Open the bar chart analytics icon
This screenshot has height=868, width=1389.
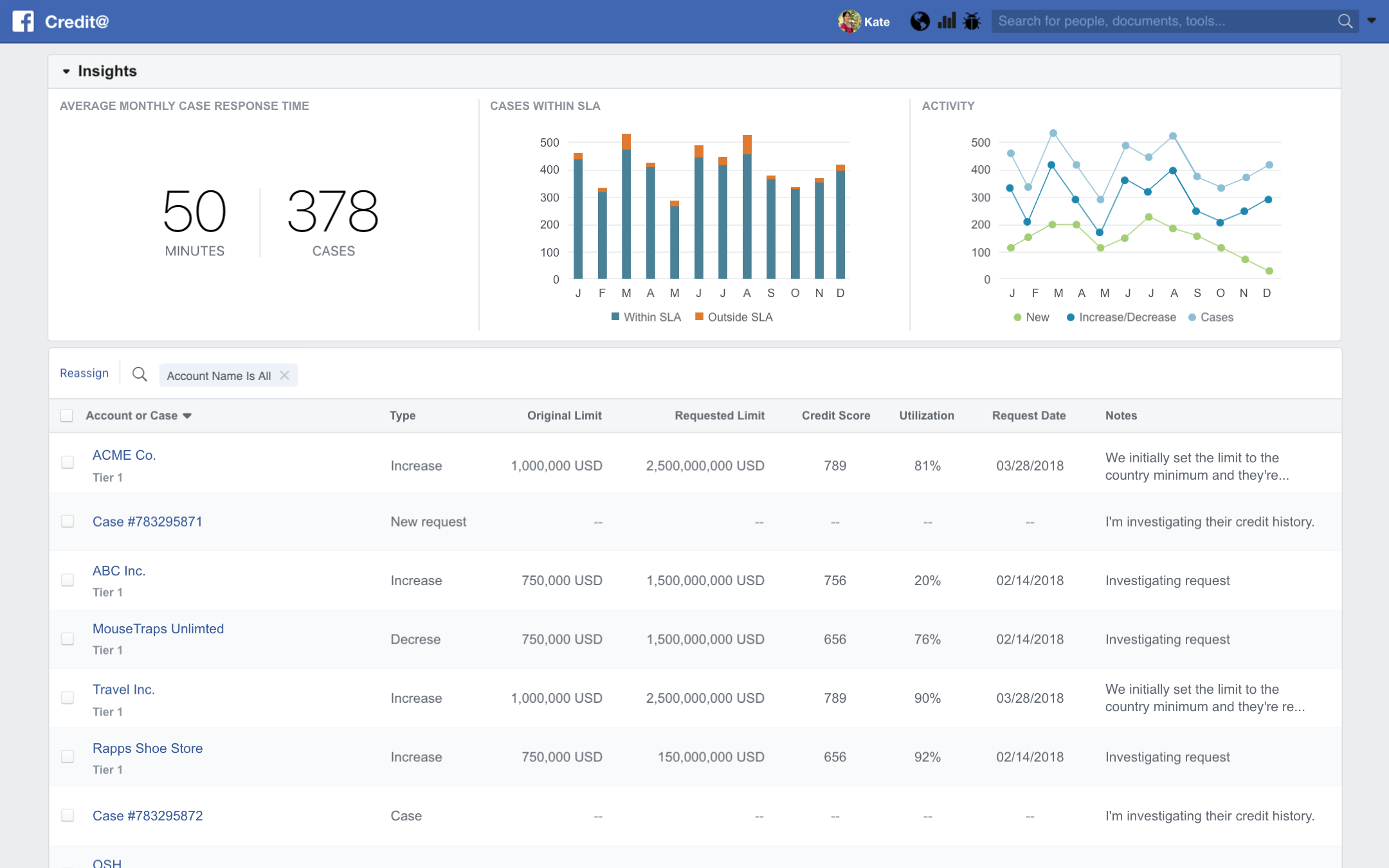click(947, 21)
